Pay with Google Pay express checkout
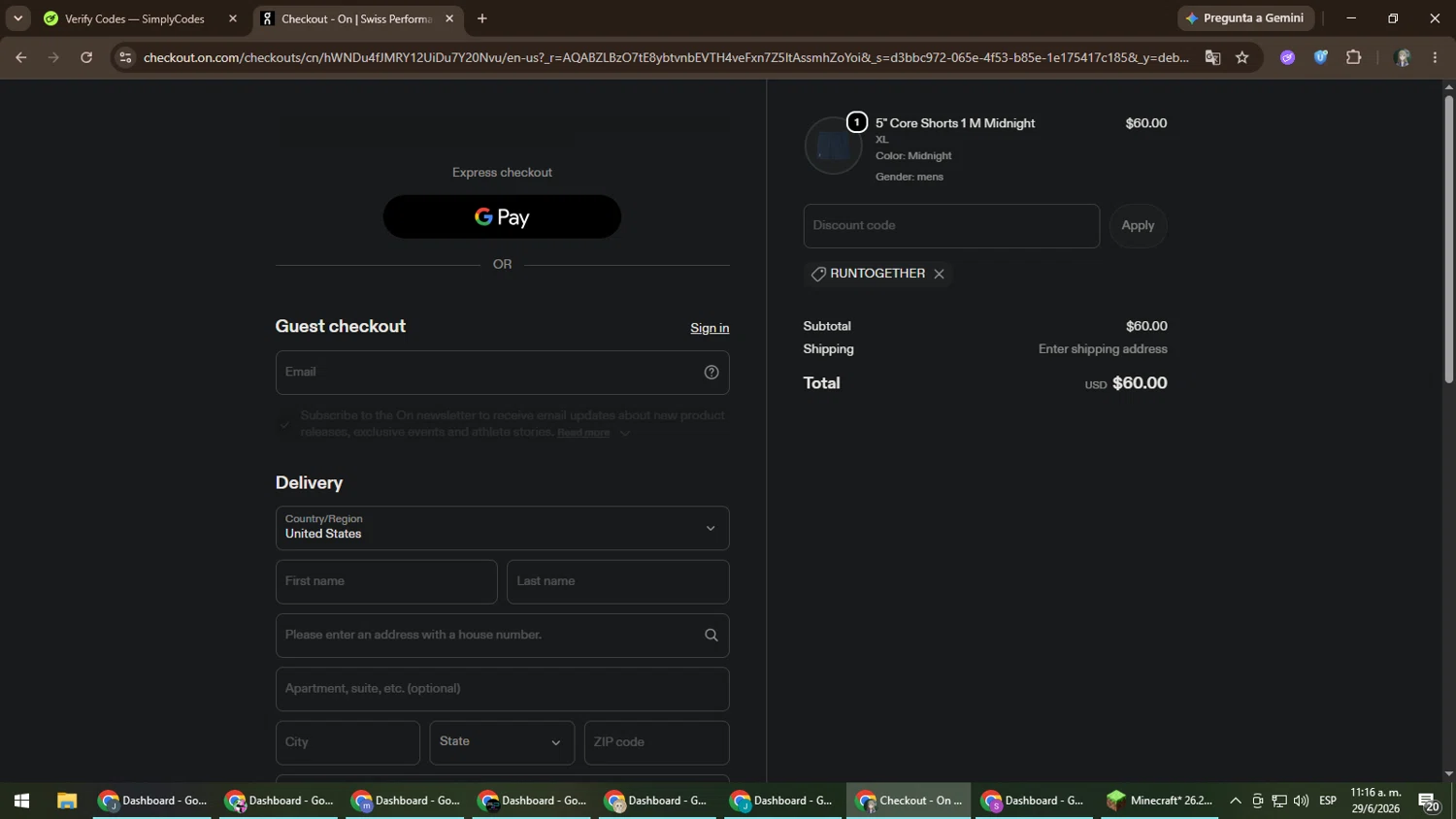 coord(502,217)
